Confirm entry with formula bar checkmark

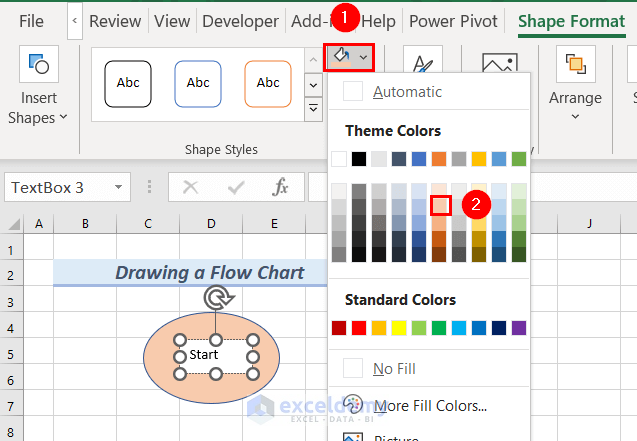point(236,187)
